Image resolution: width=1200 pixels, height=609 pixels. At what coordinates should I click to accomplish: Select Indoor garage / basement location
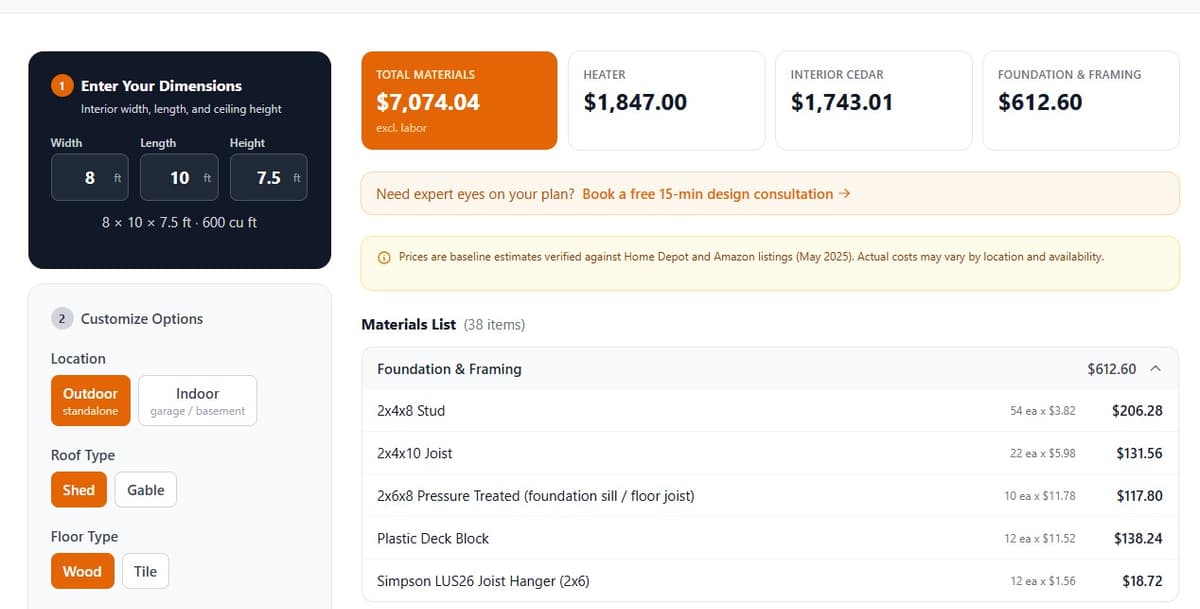tap(197, 400)
